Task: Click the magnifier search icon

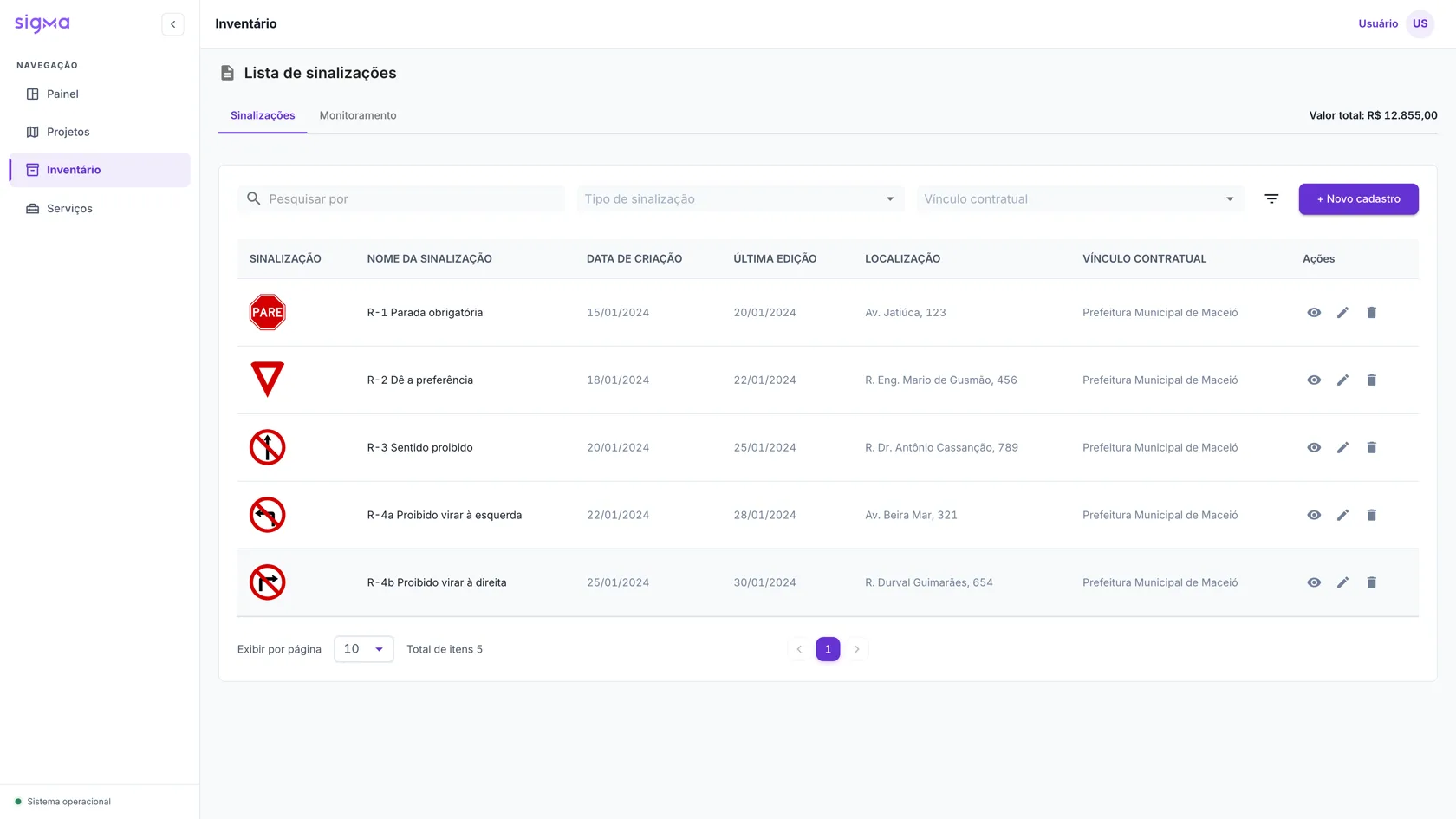Action: (x=253, y=198)
